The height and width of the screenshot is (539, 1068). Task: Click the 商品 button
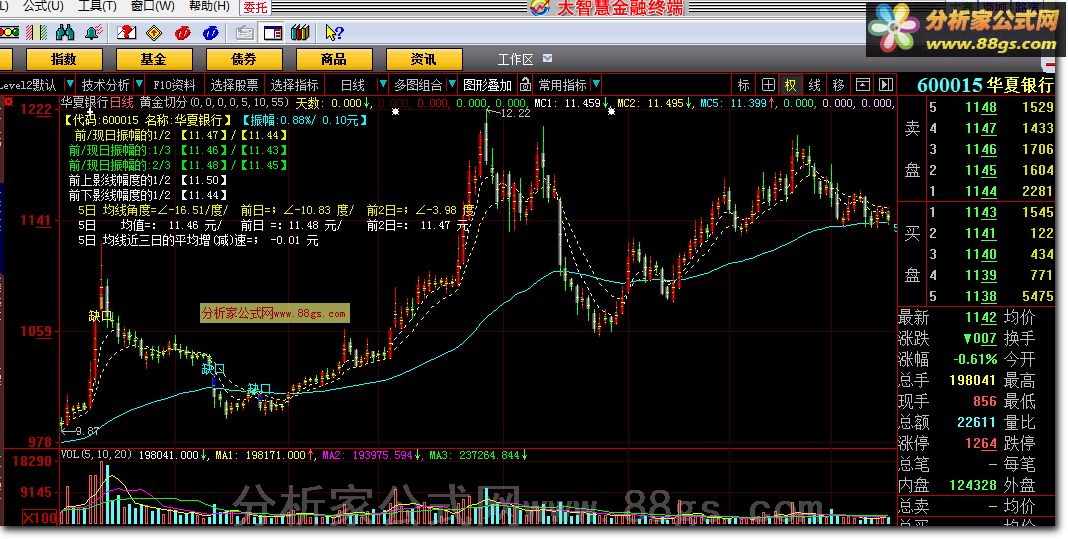tap(333, 59)
